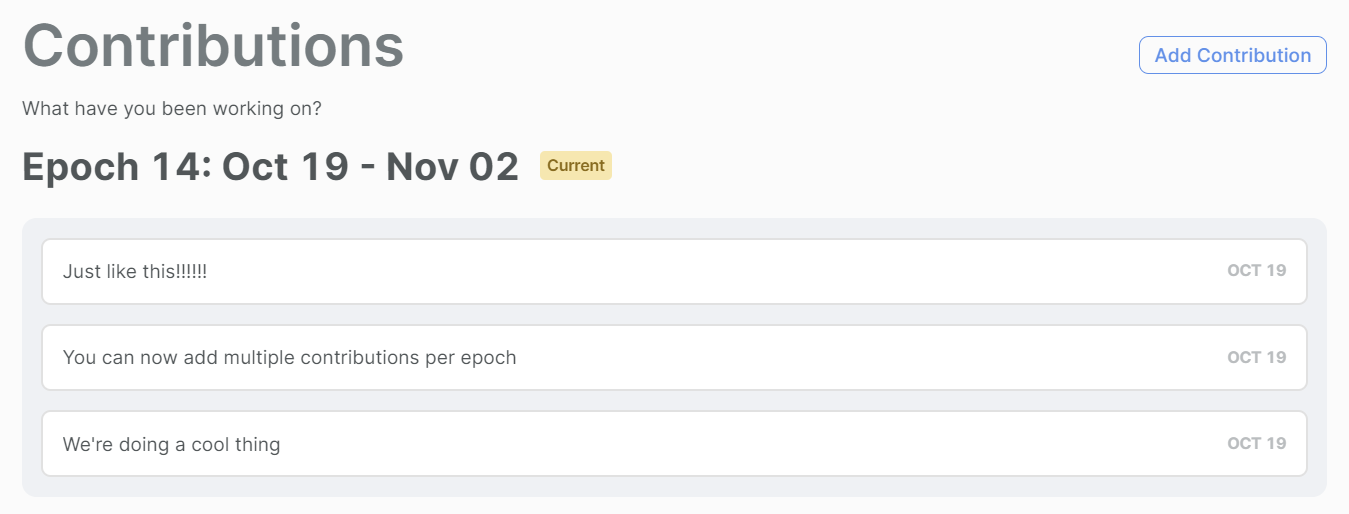The width and height of the screenshot is (1349, 514).
Task: Click the Contributions page heading
Action: click(x=213, y=44)
